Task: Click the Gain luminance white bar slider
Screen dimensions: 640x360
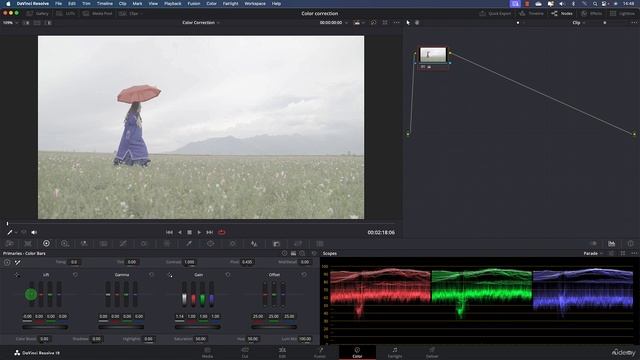Action: 184,294
